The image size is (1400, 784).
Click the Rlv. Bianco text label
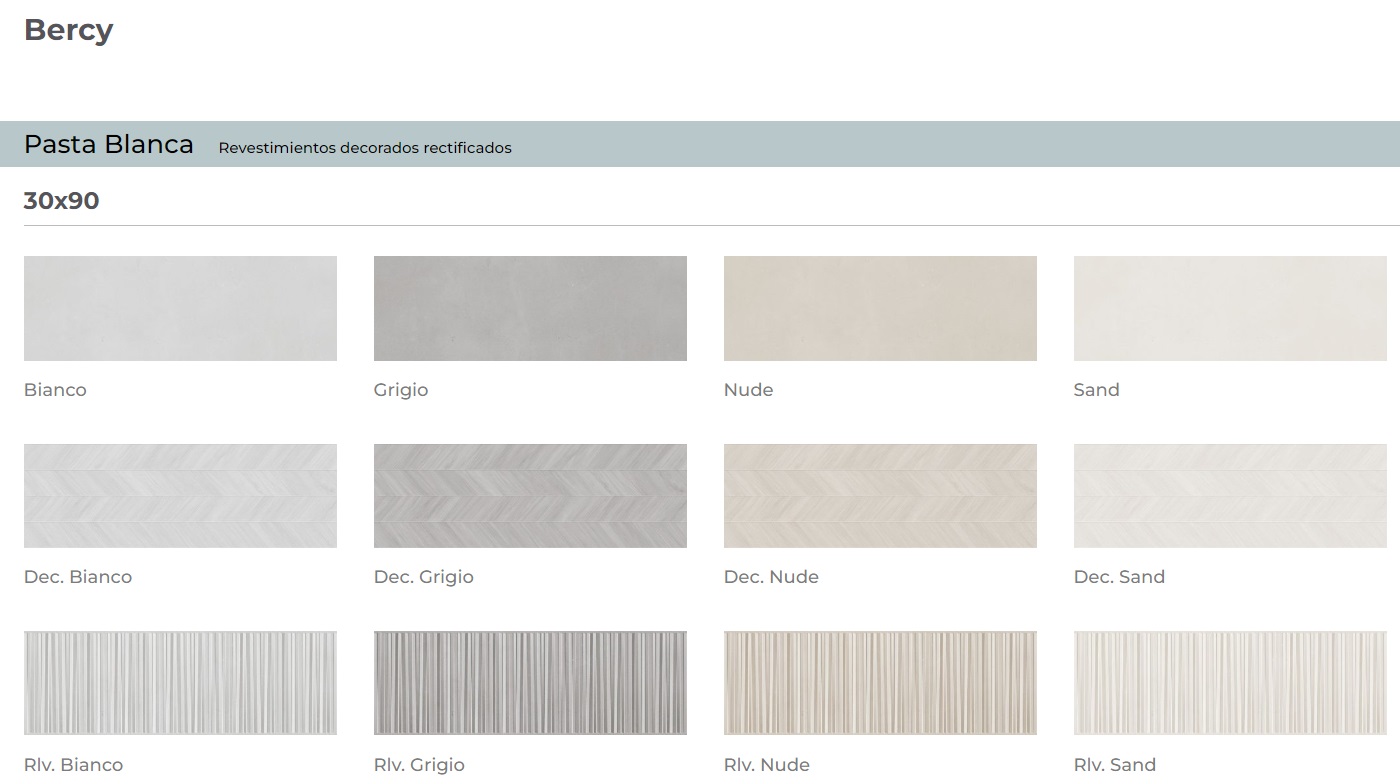coord(73,765)
